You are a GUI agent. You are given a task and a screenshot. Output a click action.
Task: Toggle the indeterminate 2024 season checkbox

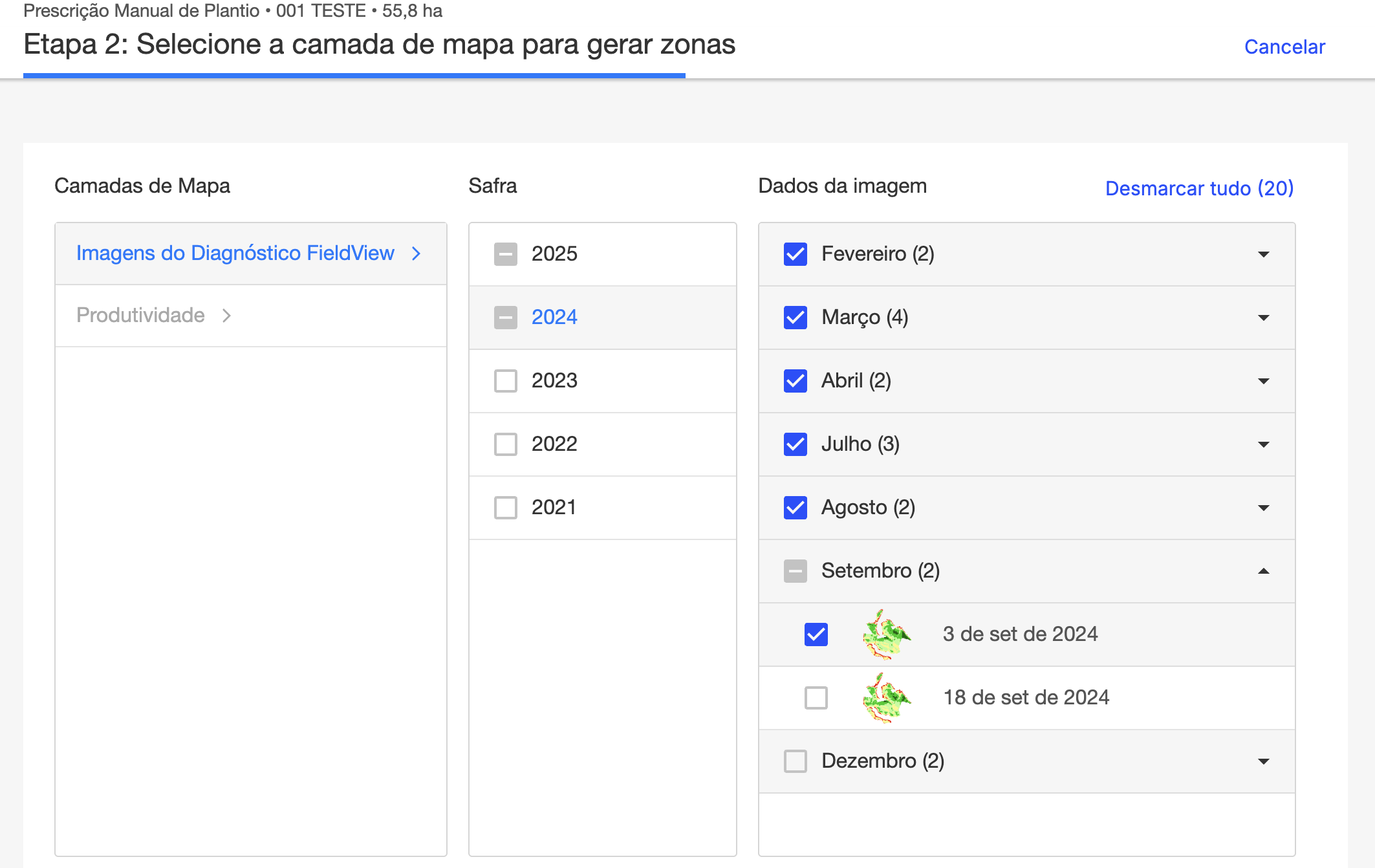[505, 318]
